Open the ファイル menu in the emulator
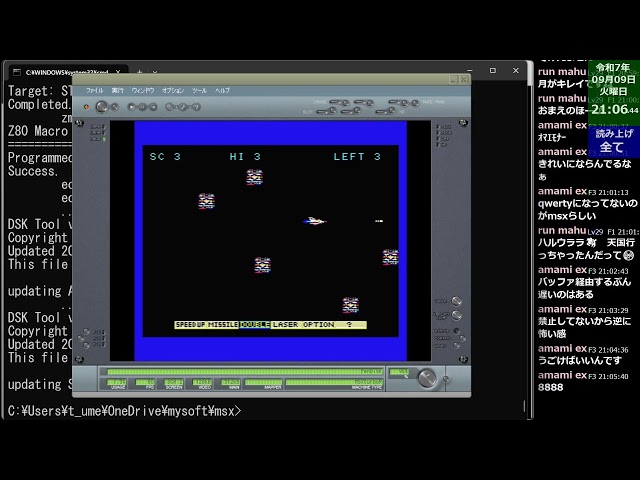This screenshot has height=480, width=640. (94, 90)
